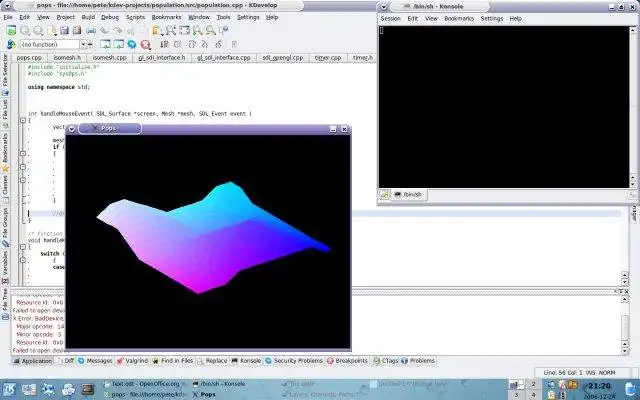The width and height of the screenshot is (640, 400).
Task: Click the Save floppy disk icon
Action: 64,30
